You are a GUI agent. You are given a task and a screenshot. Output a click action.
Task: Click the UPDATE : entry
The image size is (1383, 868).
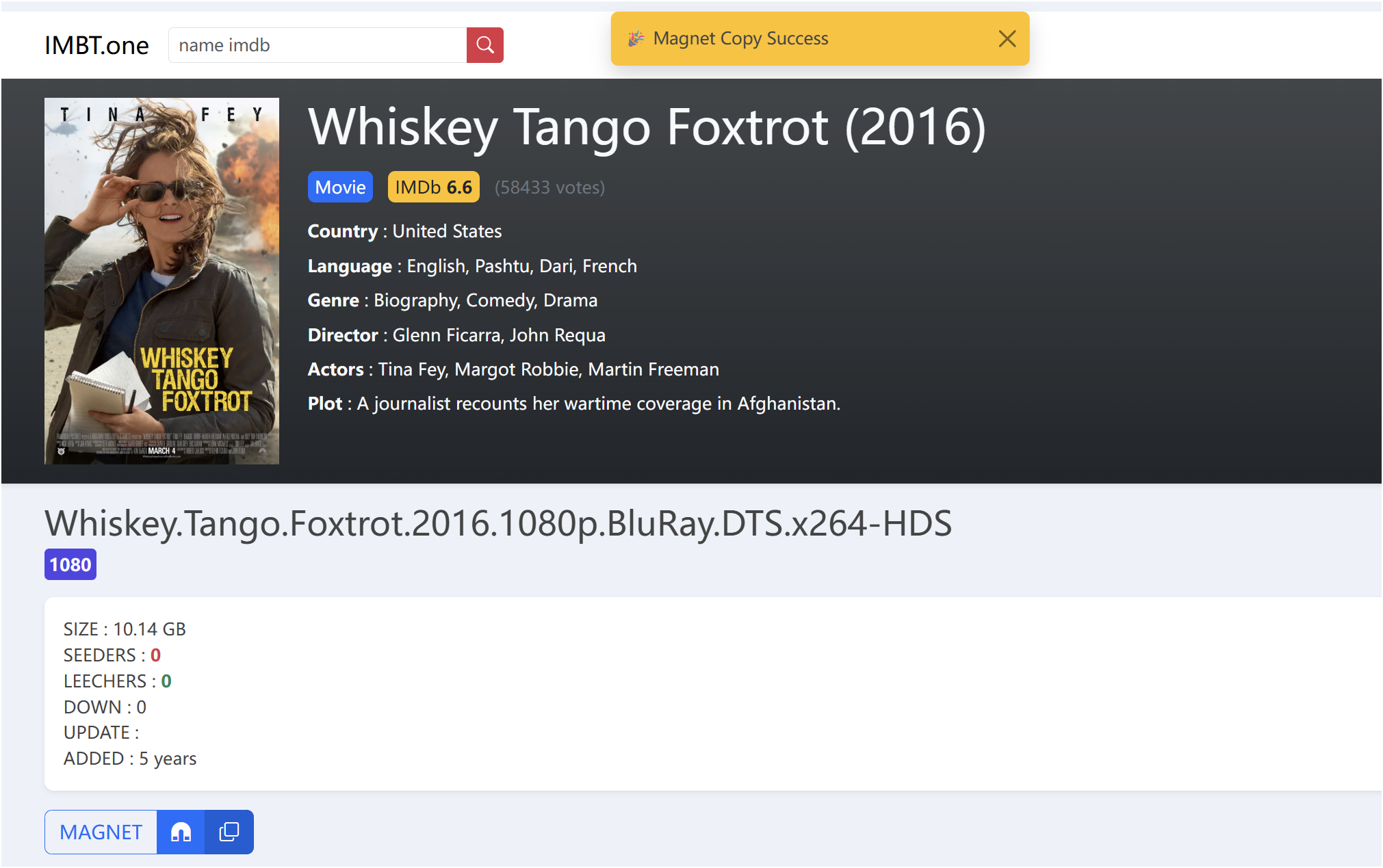coord(101,733)
